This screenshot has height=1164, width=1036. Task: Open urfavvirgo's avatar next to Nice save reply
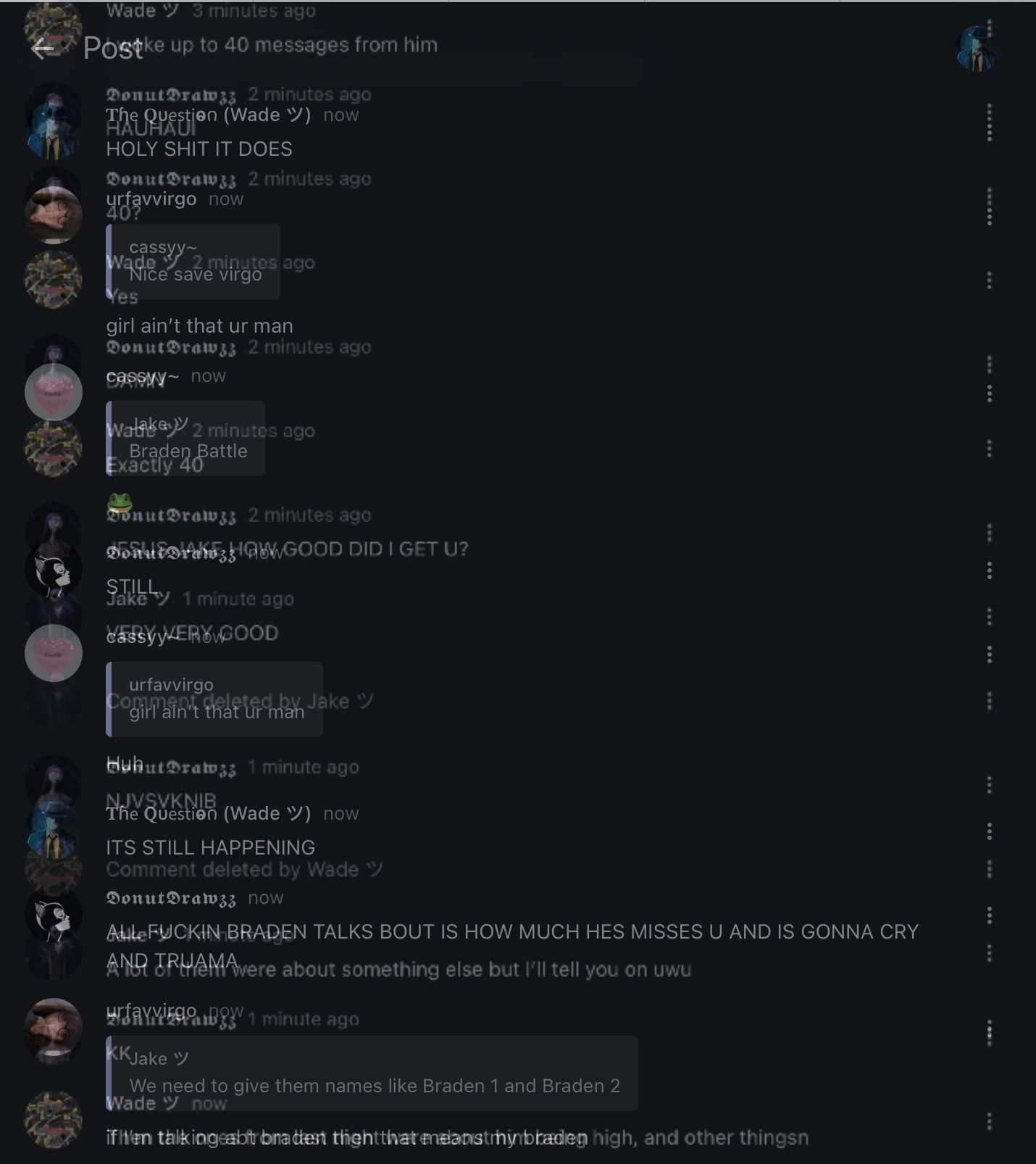point(53,215)
